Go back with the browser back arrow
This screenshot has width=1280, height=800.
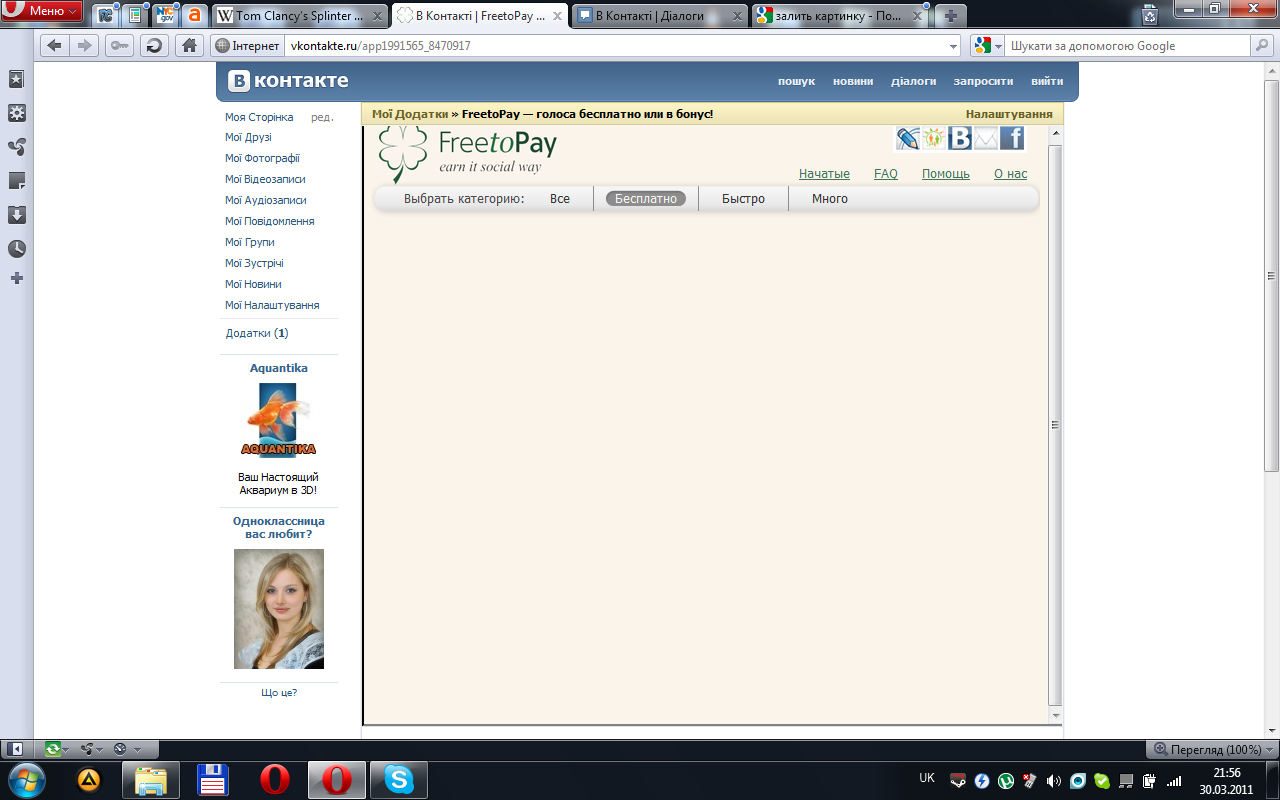point(55,45)
